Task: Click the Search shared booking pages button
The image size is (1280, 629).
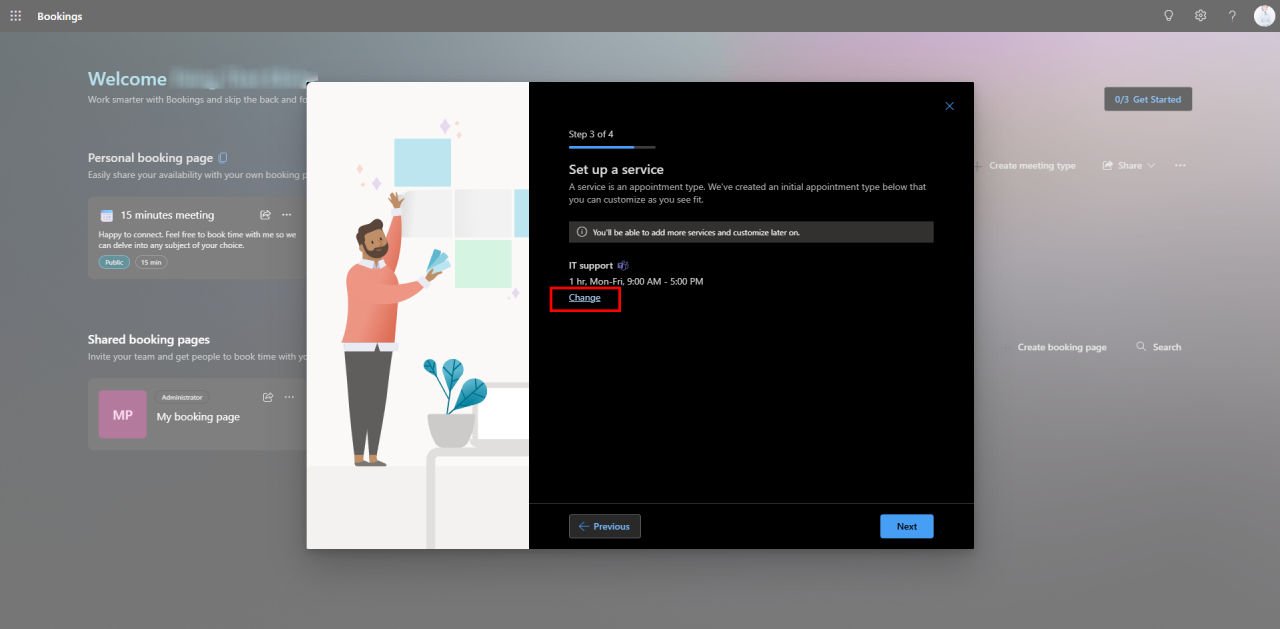Action: pos(1159,347)
